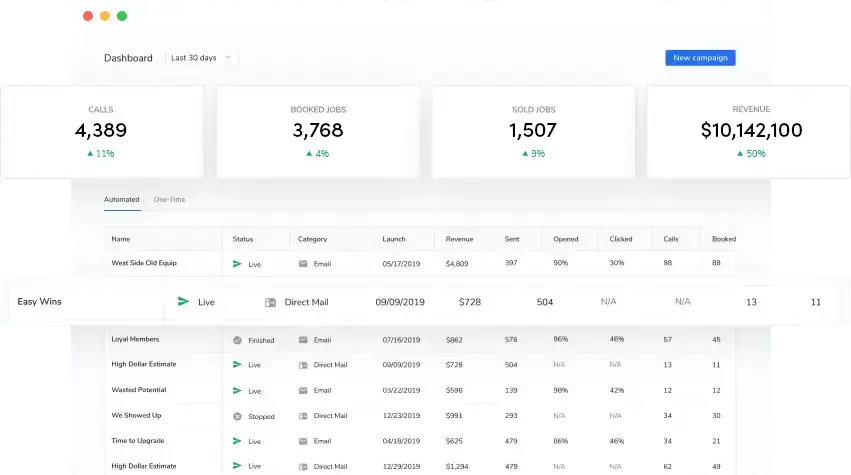
Task: Click the 05/17/2019 launch date
Action: [401, 264]
